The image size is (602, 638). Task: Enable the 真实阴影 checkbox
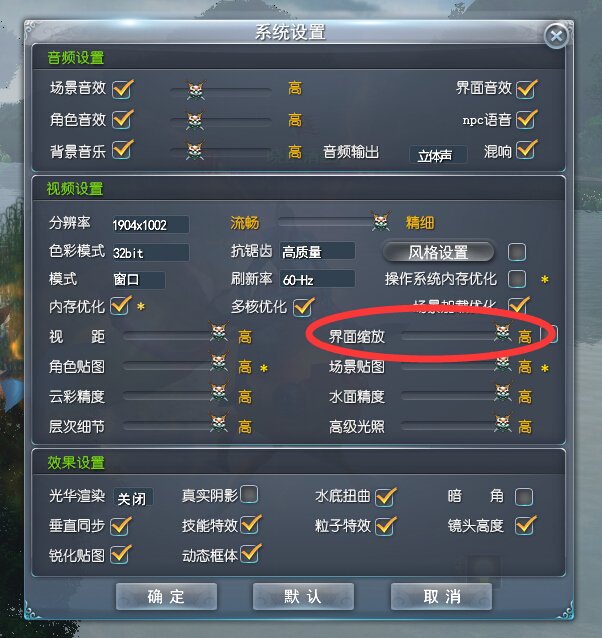pos(249,494)
